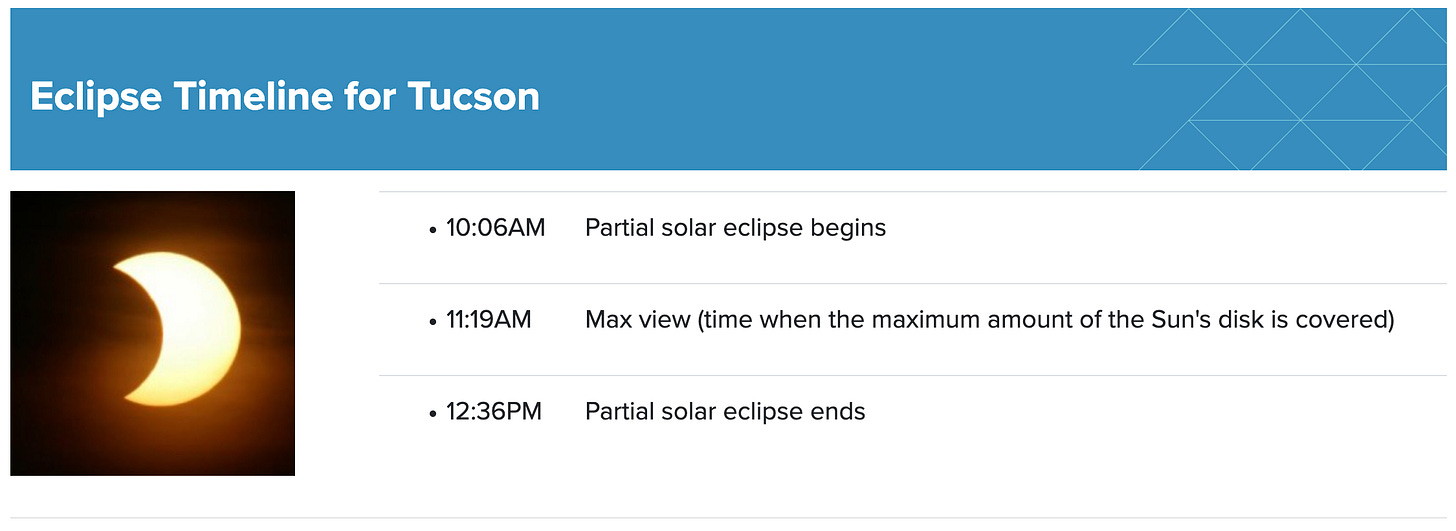Click the bullet before 12:36PM
This screenshot has height=531, width=1456.
coord(433,413)
